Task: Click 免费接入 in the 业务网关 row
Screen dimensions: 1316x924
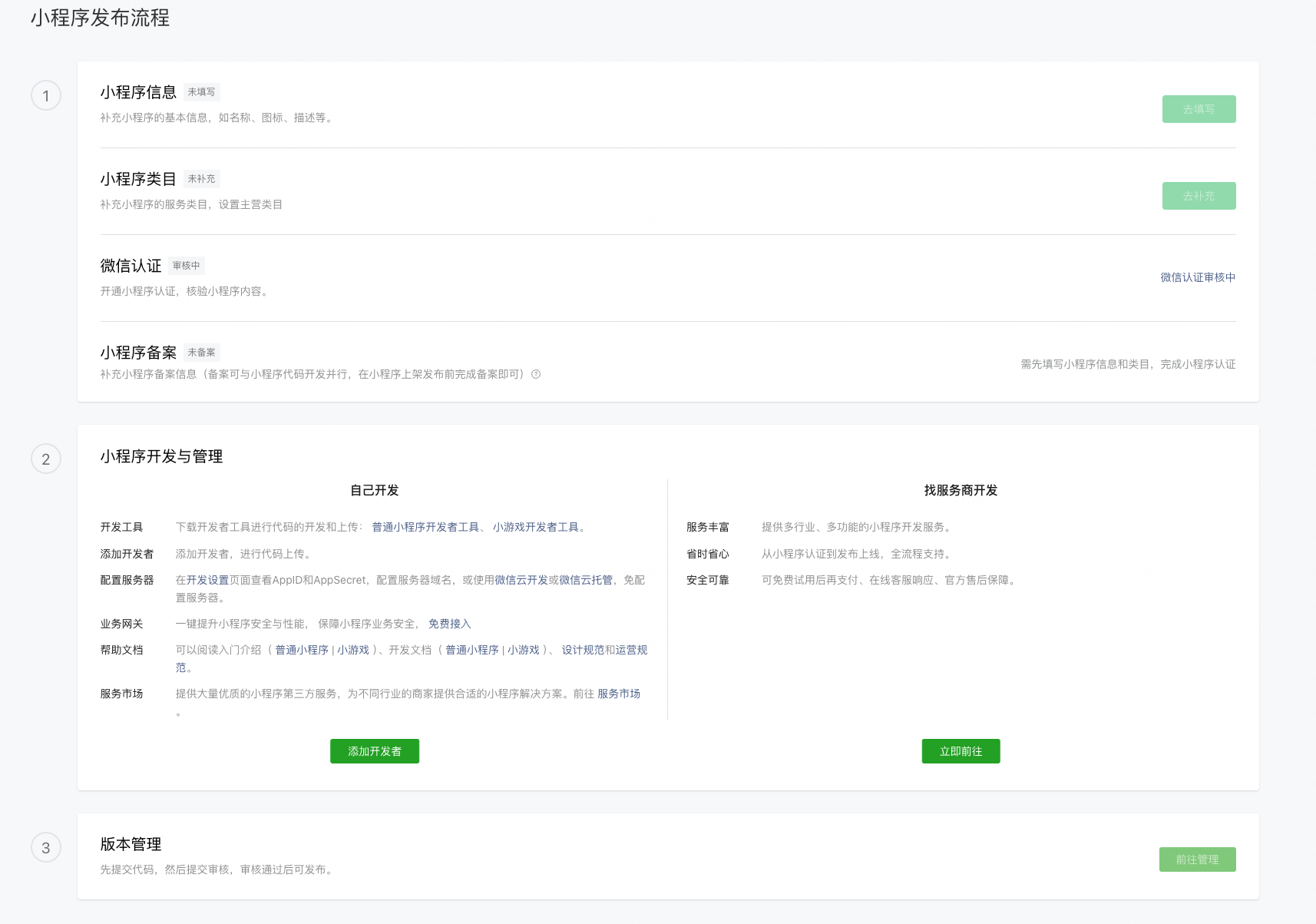Action: click(449, 624)
